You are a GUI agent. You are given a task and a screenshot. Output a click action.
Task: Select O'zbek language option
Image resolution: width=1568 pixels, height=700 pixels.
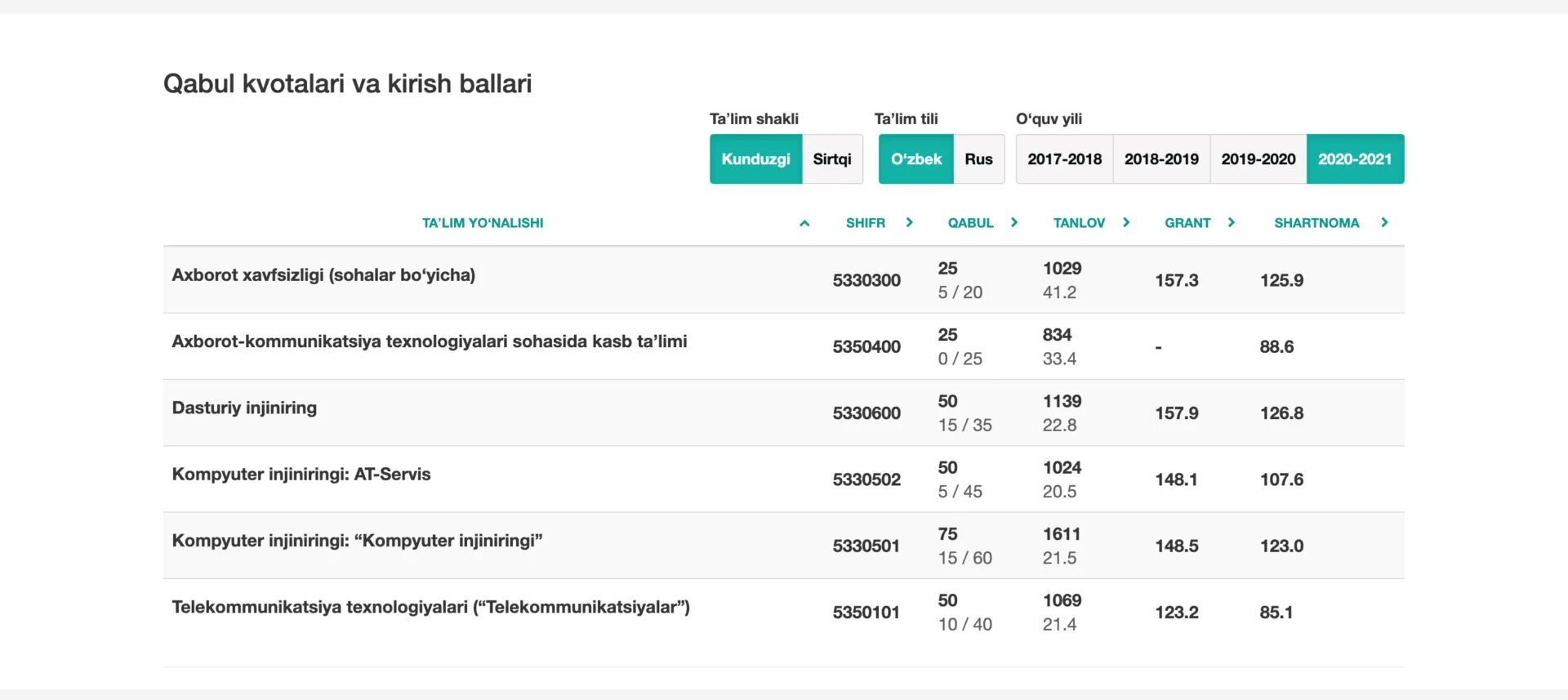(916, 159)
